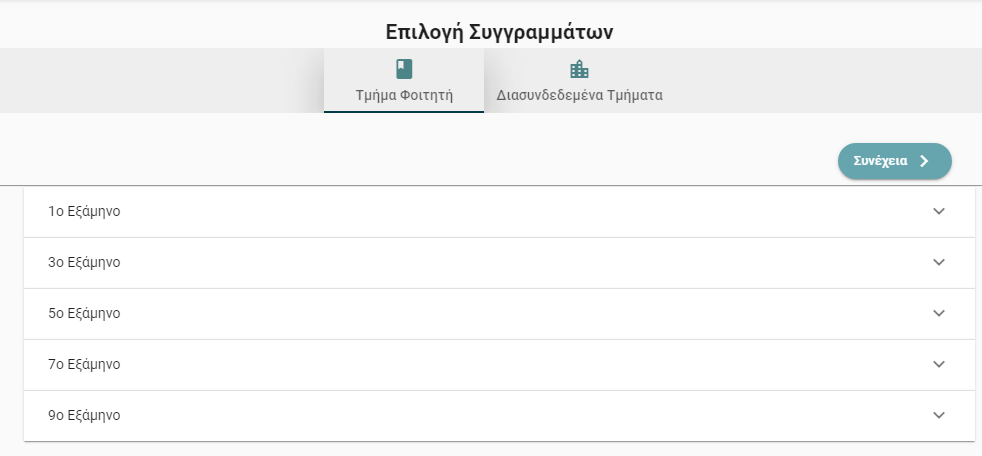
Task: Click the building icon above Διασυνδεδεμένα Τμήματα
Action: (579, 69)
